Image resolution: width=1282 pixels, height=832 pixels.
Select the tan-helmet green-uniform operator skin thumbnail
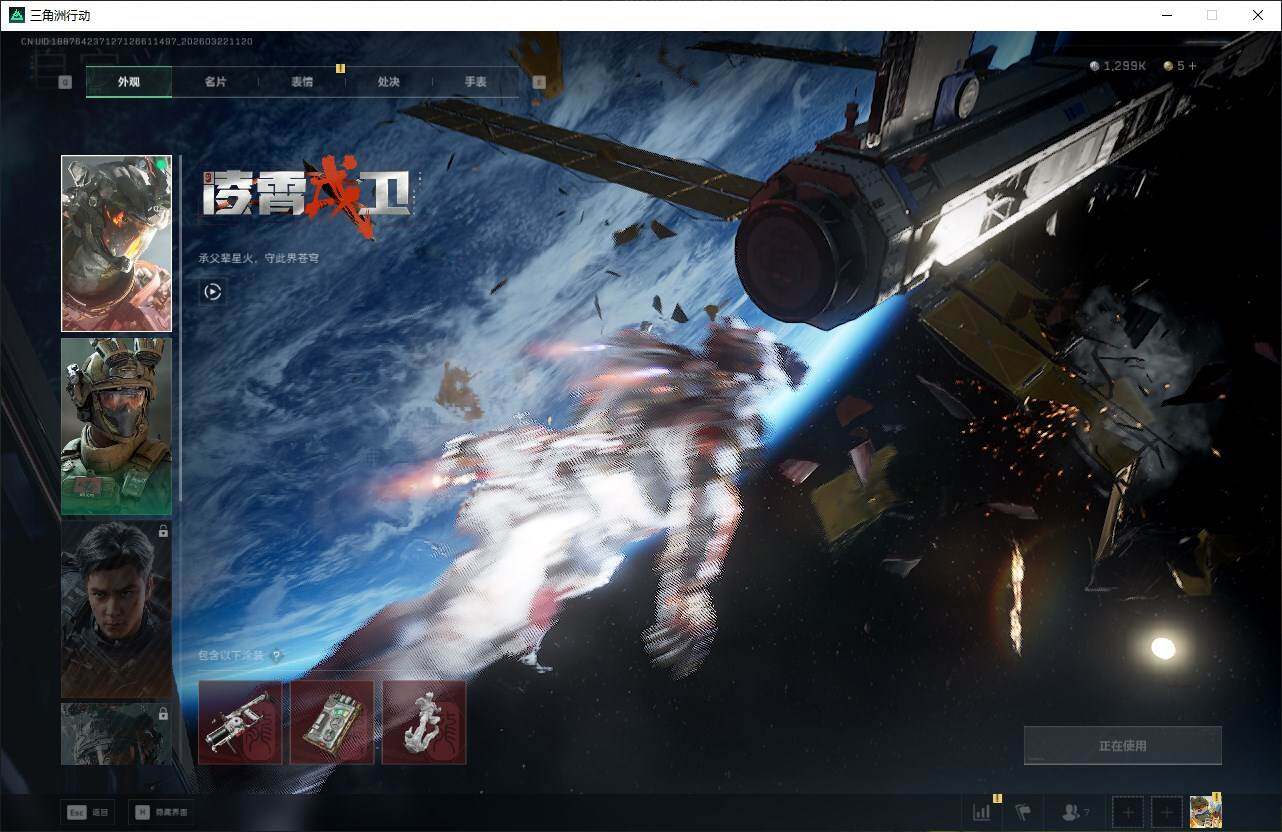coord(116,426)
